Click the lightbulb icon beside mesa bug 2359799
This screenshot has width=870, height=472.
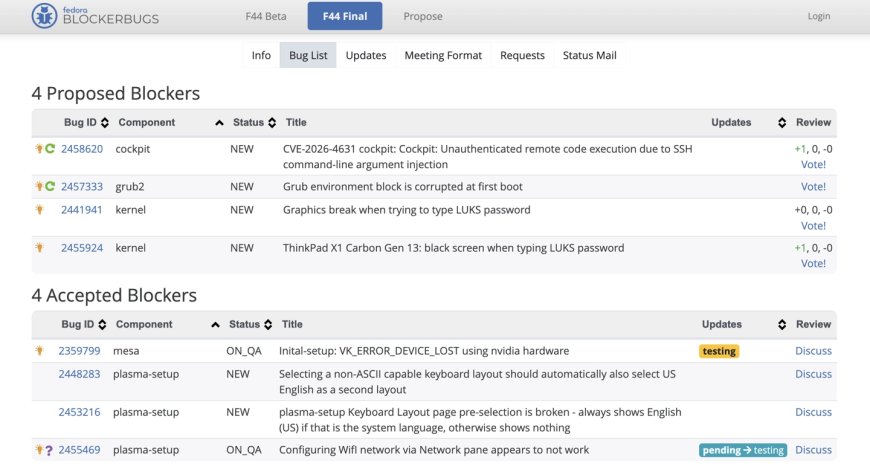(39, 351)
